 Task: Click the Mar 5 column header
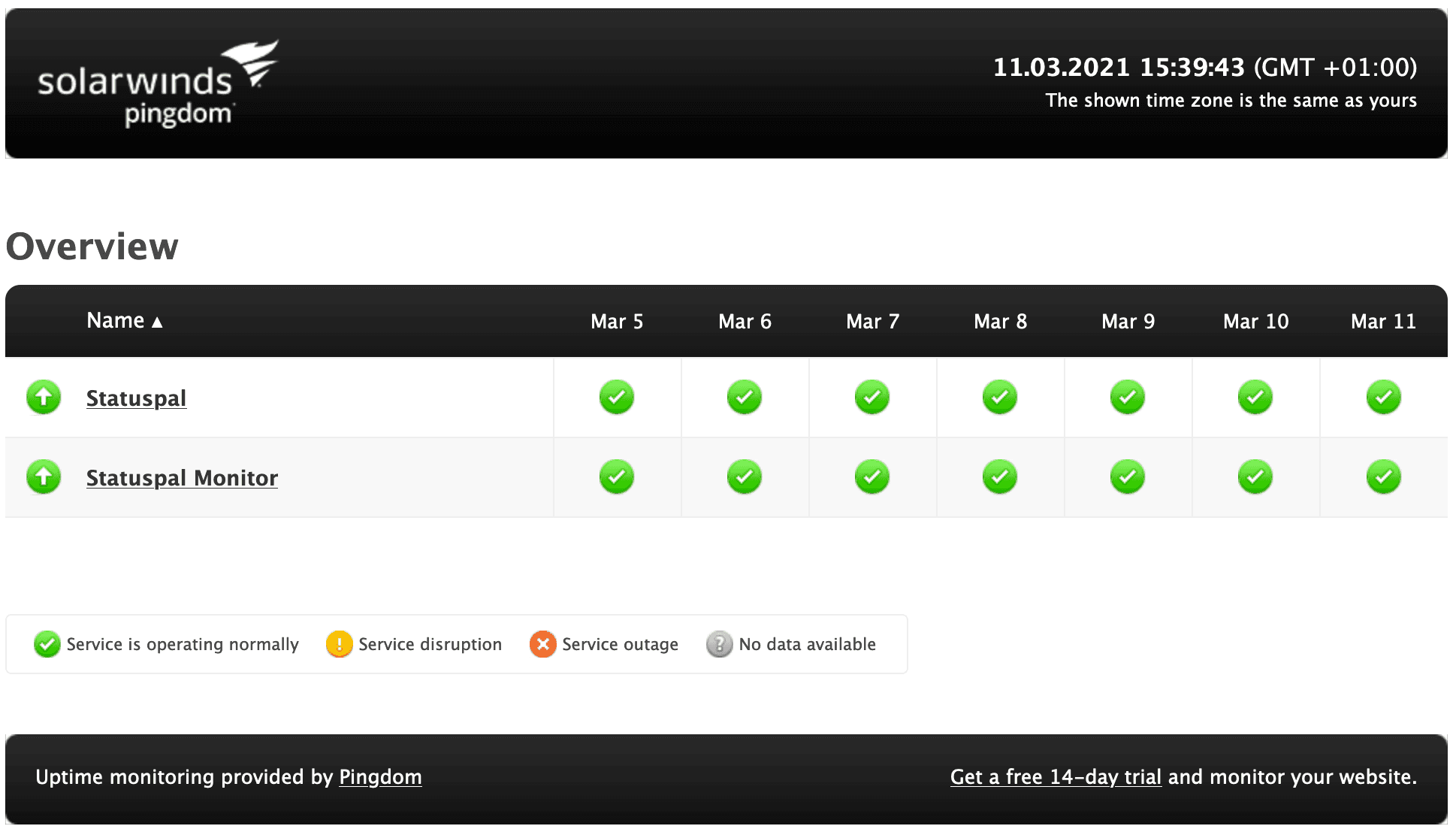(x=617, y=322)
